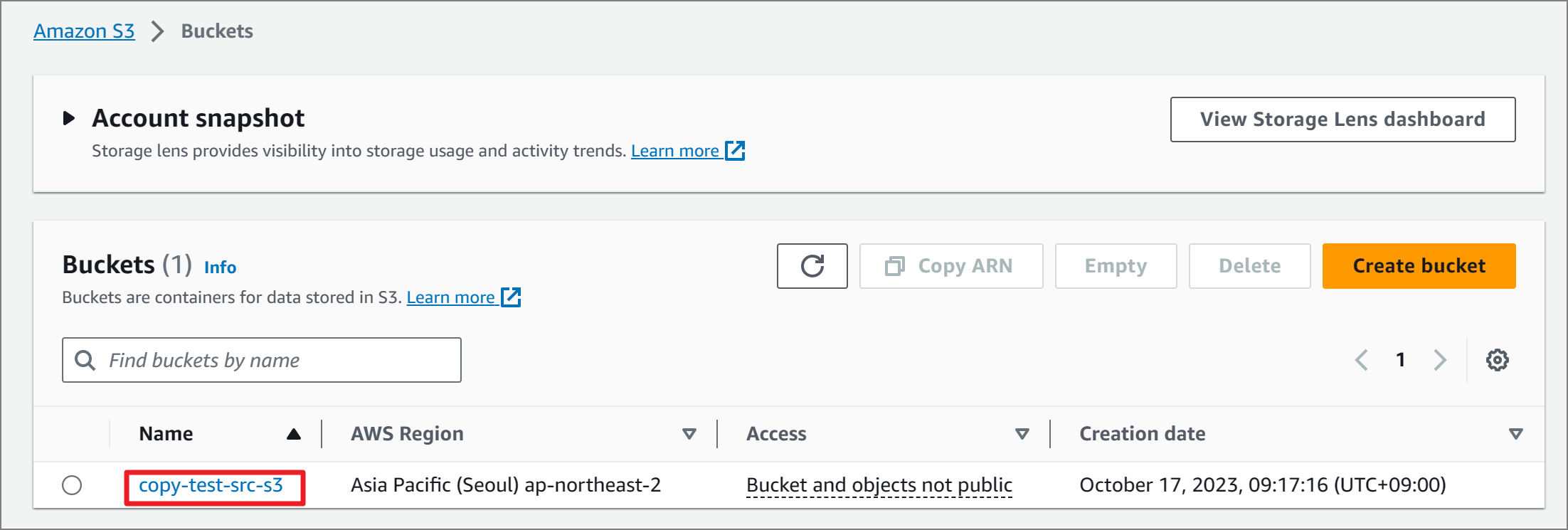Screen dimensions: 1568x530
Task: Sort by Access column arrow
Action: [1022, 434]
